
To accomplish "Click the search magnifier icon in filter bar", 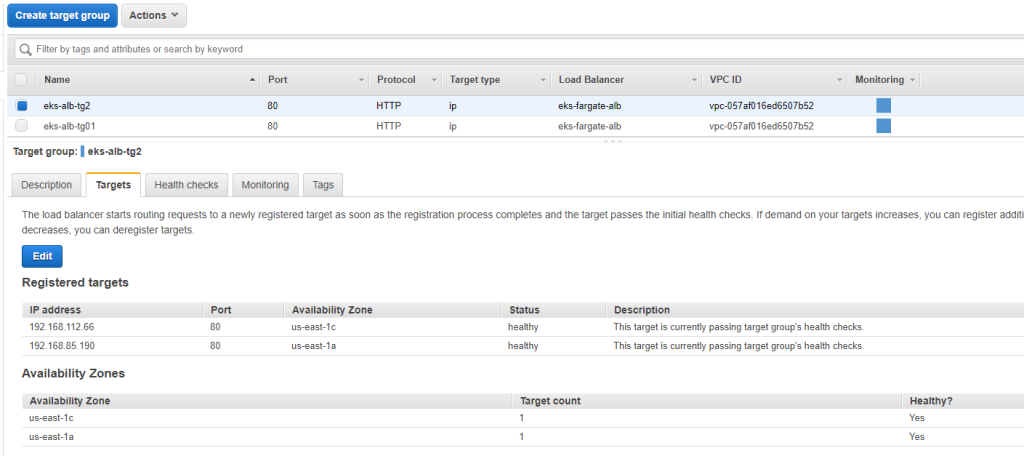I will coord(25,49).
